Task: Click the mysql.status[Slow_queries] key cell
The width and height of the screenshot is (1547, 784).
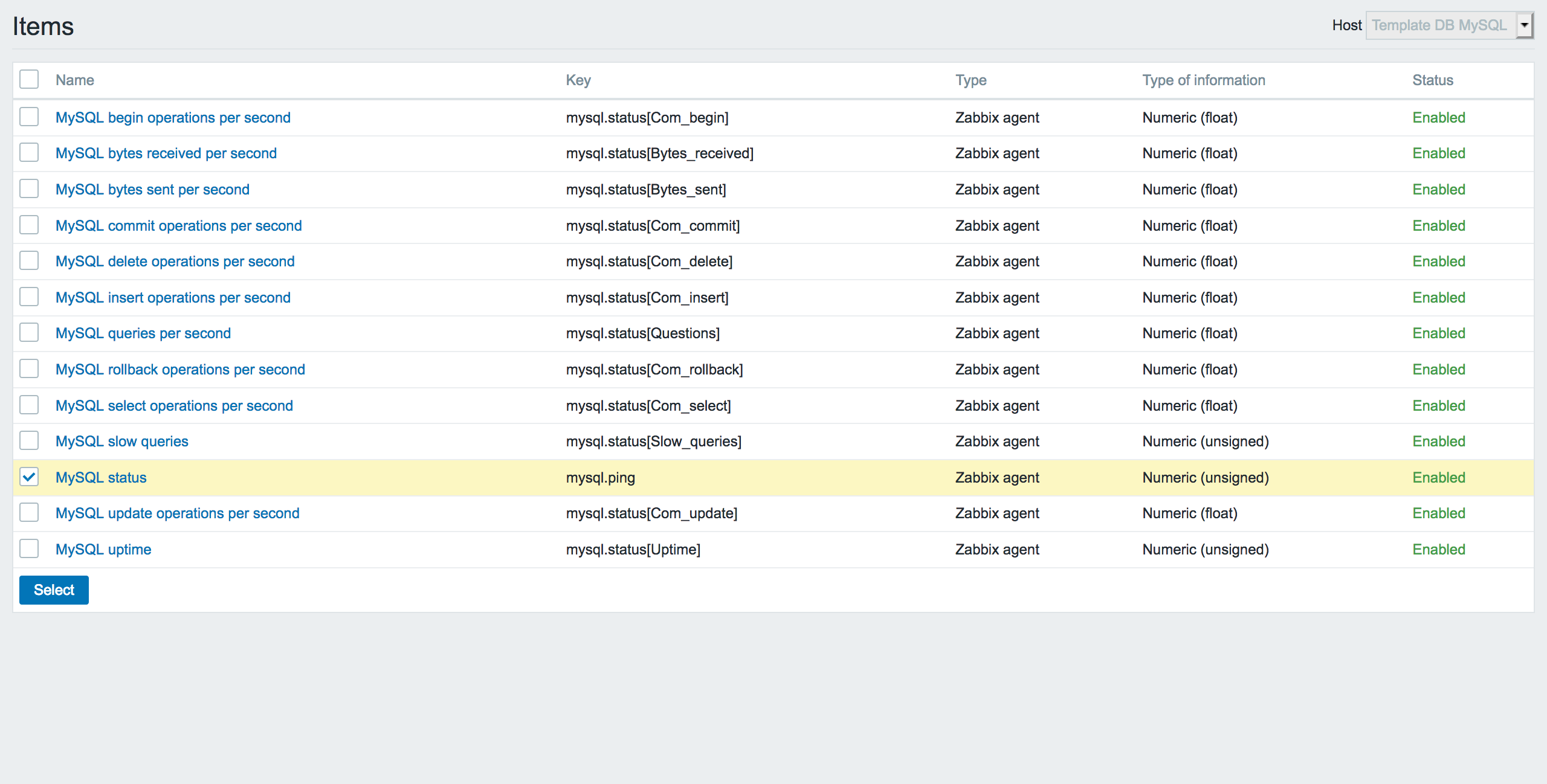Action: coord(654,442)
